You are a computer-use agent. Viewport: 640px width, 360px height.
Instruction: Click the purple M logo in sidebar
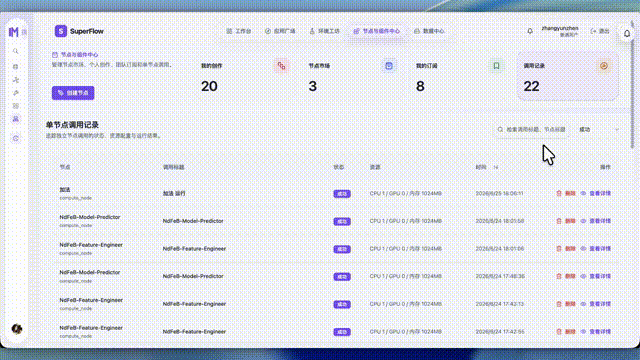[x=13, y=32]
